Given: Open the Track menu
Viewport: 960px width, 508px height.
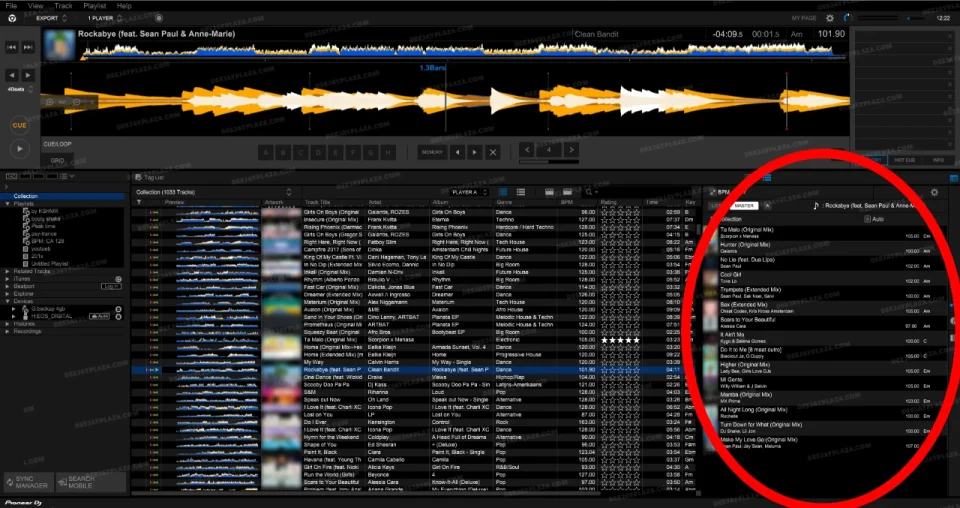Looking at the screenshot, I should point(63,6).
